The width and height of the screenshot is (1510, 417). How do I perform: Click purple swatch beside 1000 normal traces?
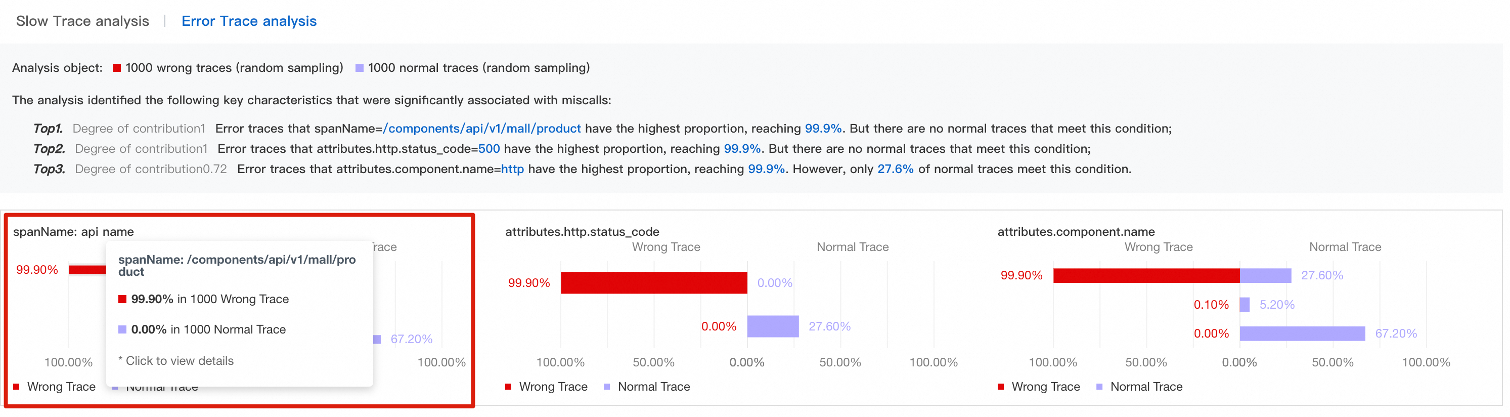pos(360,68)
